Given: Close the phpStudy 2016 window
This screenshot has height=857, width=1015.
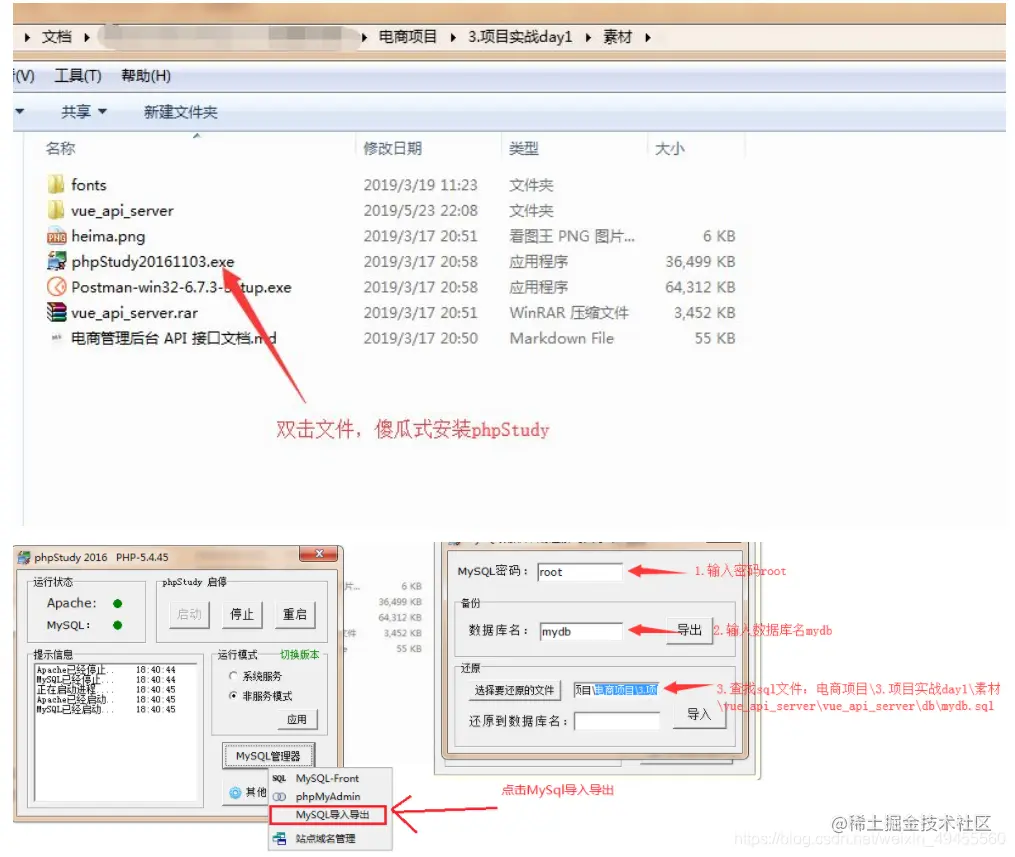Looking at the screenshot, I should click(x=318, y=553).
